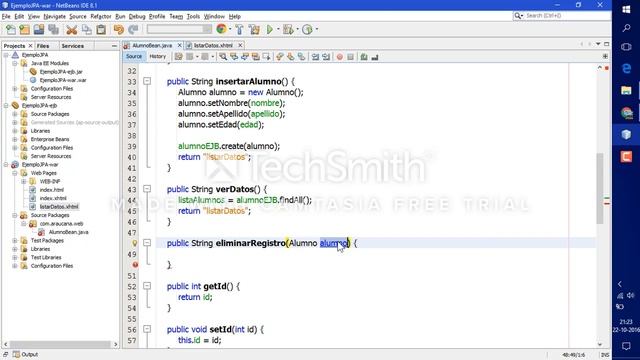
Task: Click the Last Edit editor icon
Action: coord(179,57)
